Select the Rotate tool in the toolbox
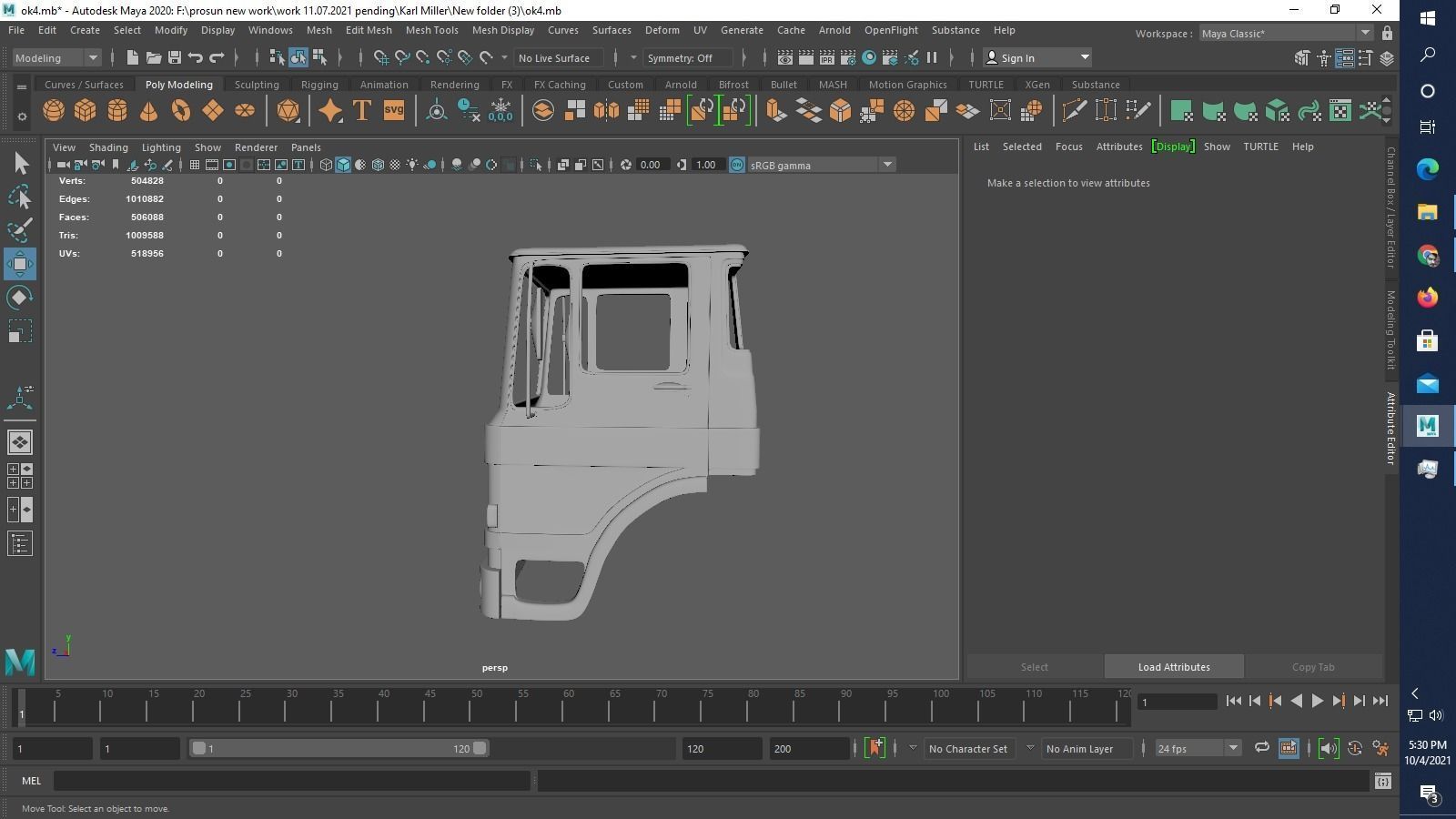 [19, 298]
